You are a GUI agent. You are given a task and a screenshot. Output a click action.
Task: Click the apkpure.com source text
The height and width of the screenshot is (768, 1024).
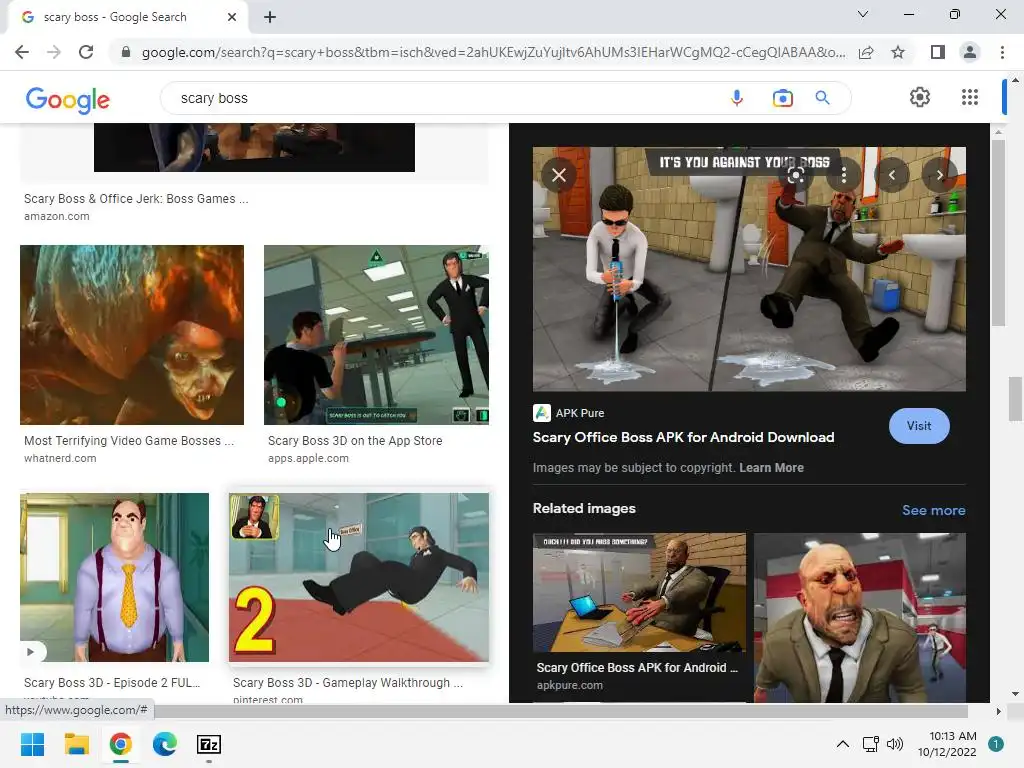click(569, 685)
